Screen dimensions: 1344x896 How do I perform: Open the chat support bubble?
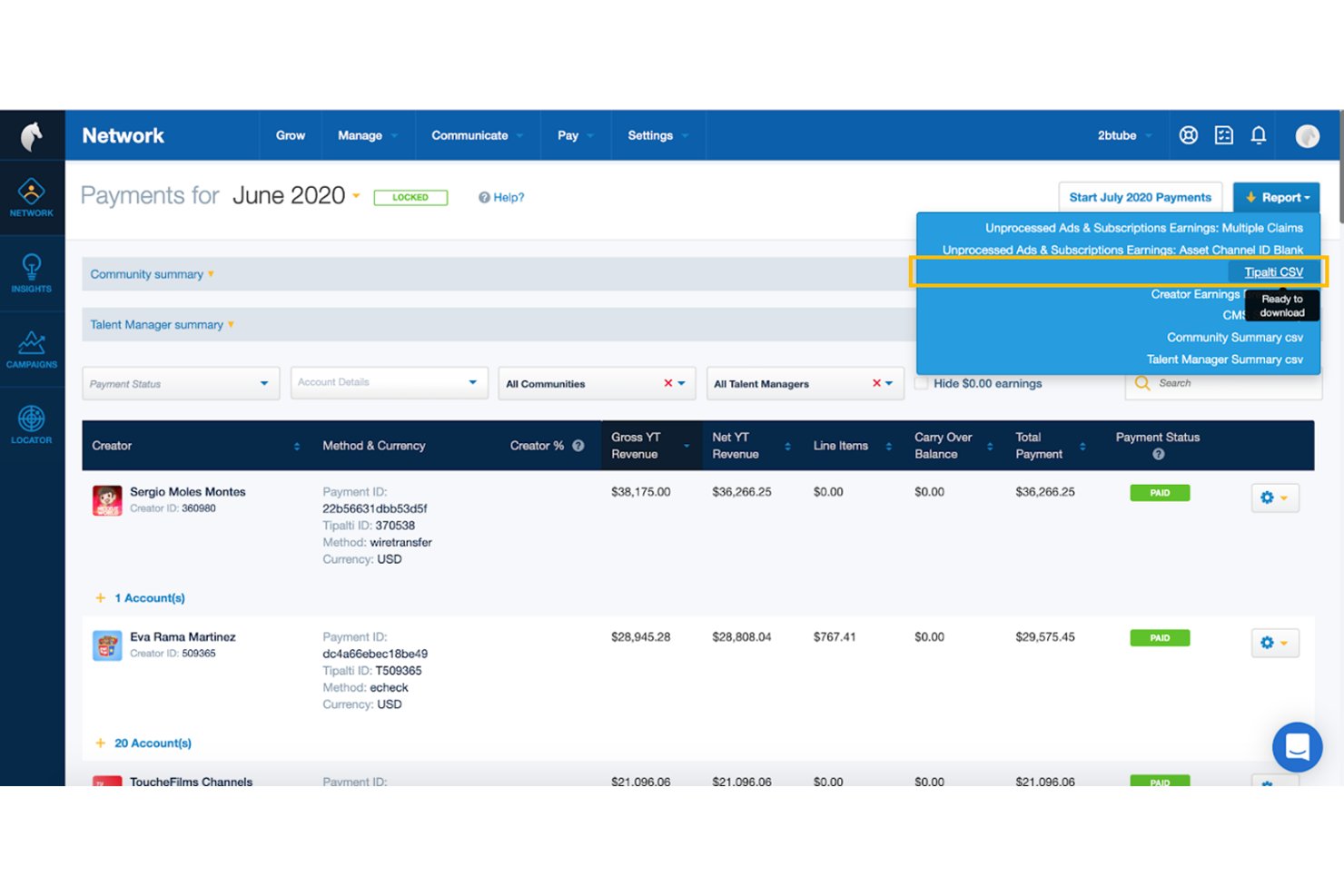coord(1297,746)
